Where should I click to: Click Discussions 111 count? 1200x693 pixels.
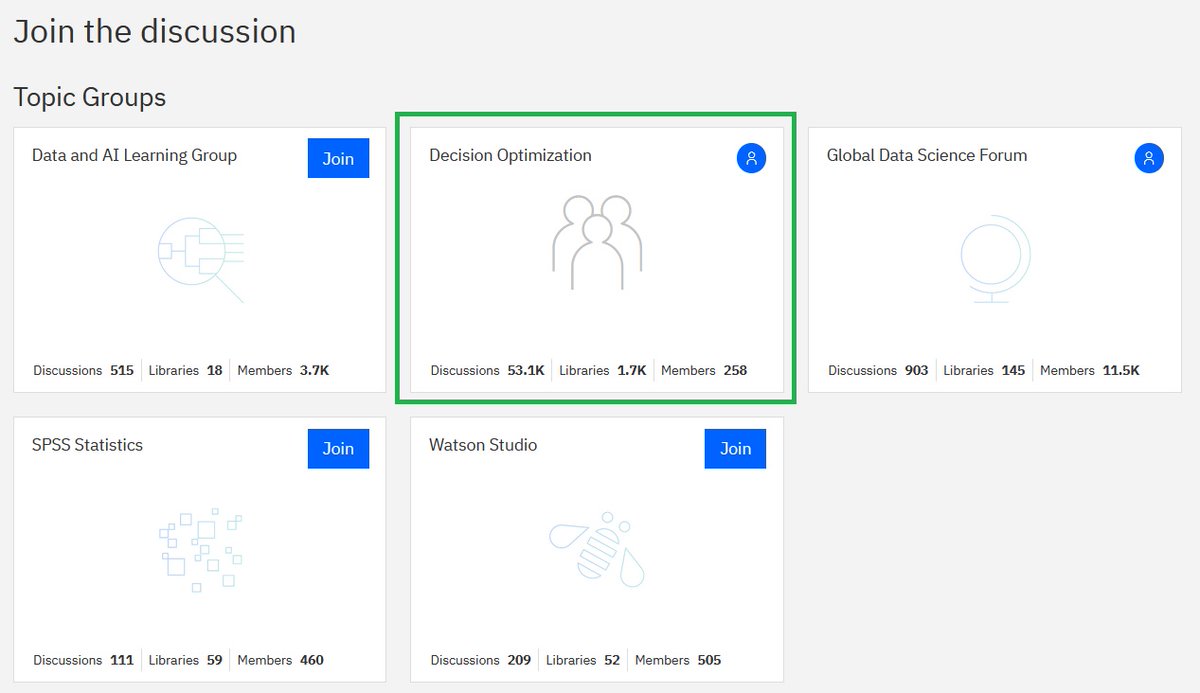[x=83, y=660]
